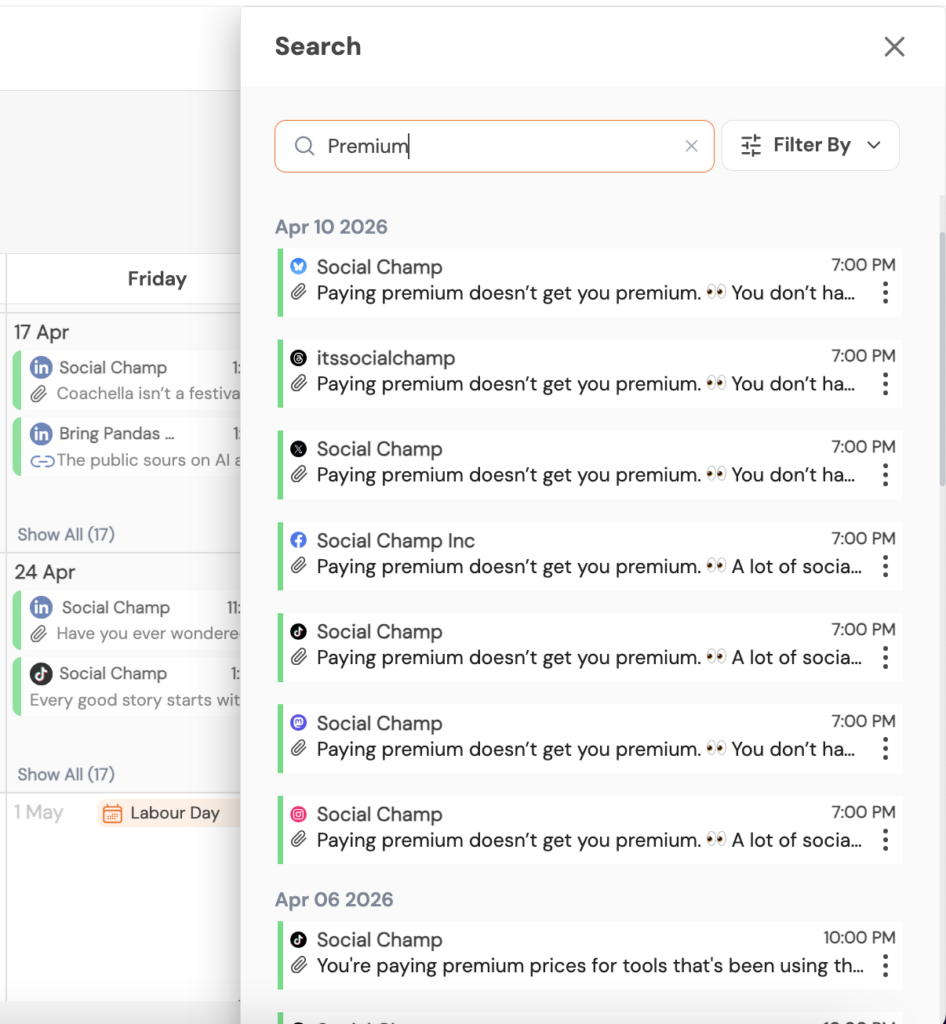This screenshot has height=1024, width=946.
Task: Click the Threads icon of itssocialchamp
Action: [298, 358]
